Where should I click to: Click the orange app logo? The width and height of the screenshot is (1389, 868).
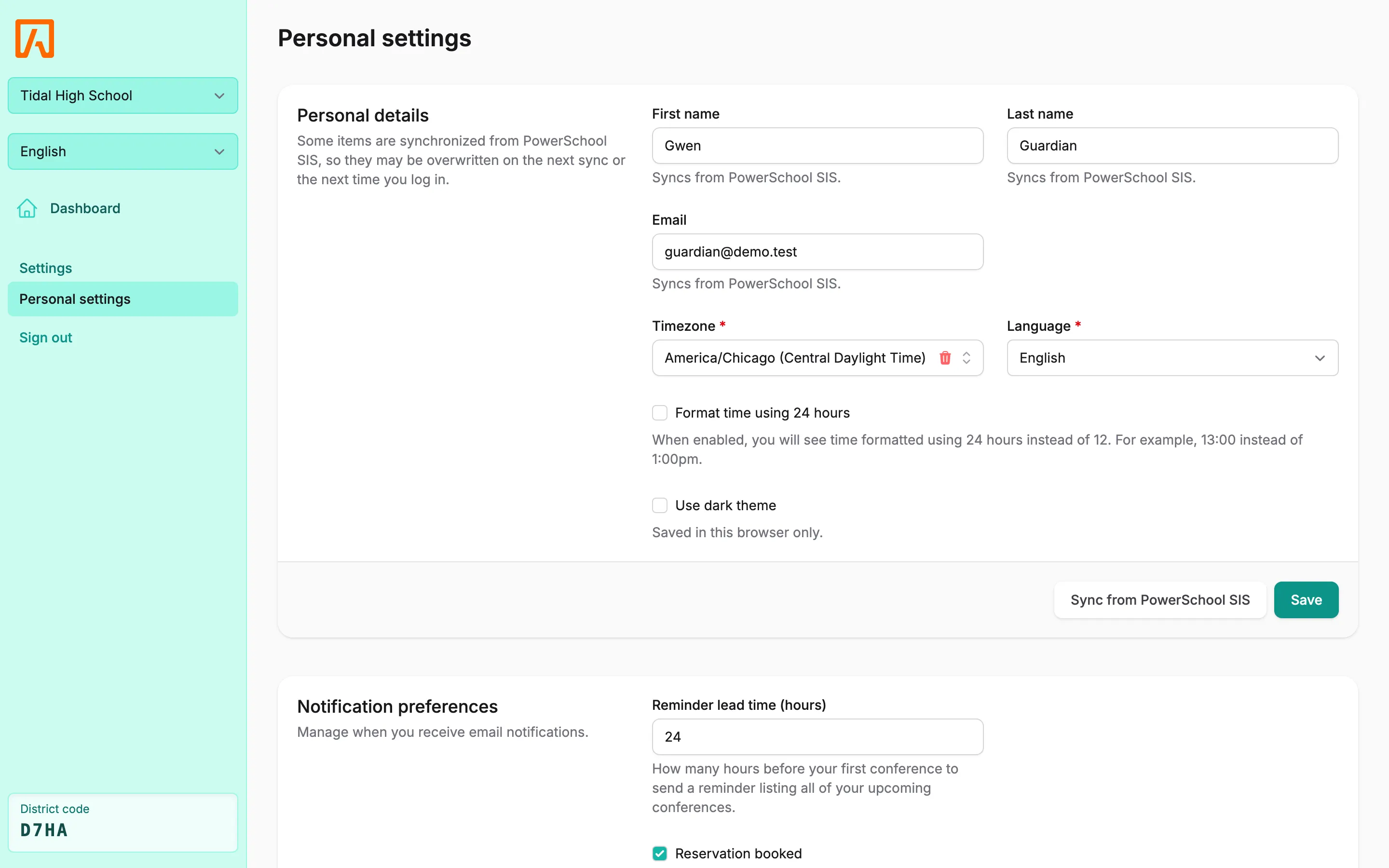pyautogui.click(x=34, y=39)
